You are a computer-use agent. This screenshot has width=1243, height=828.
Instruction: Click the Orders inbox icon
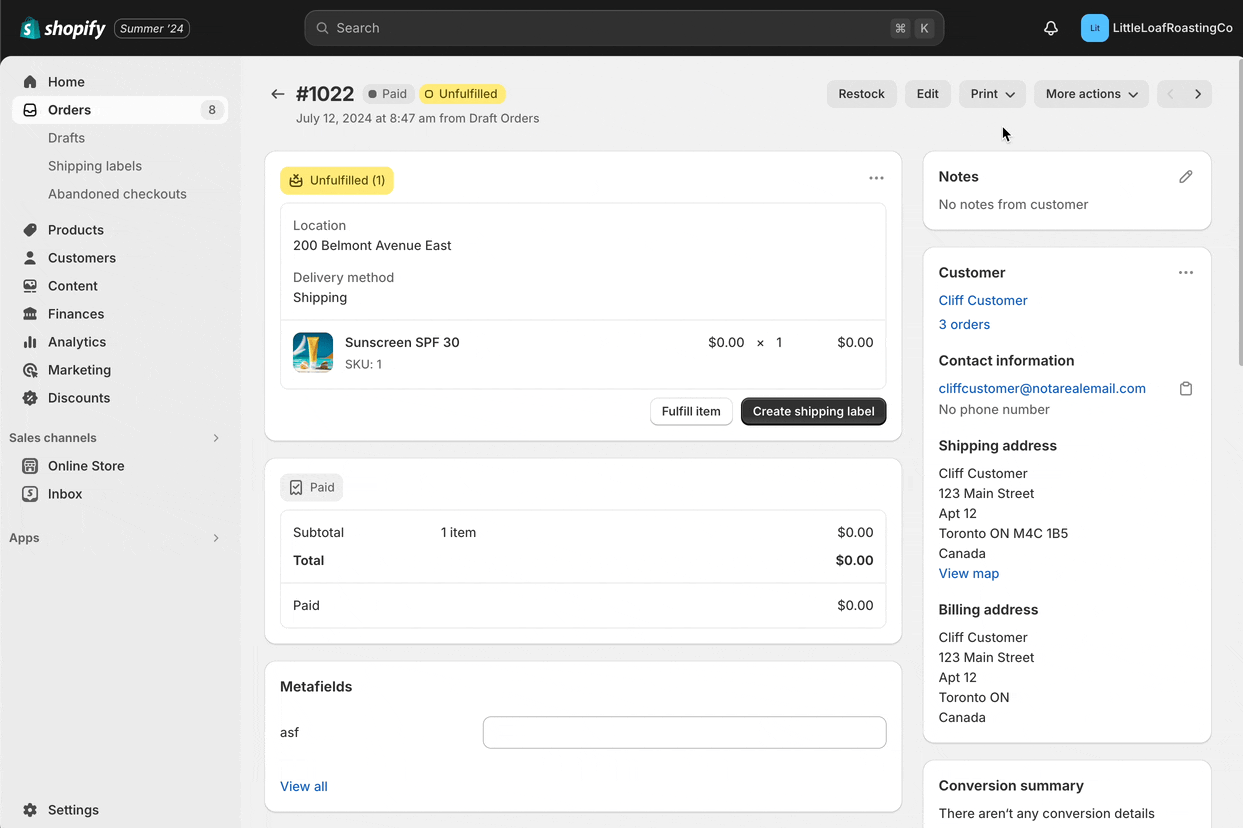30,110
